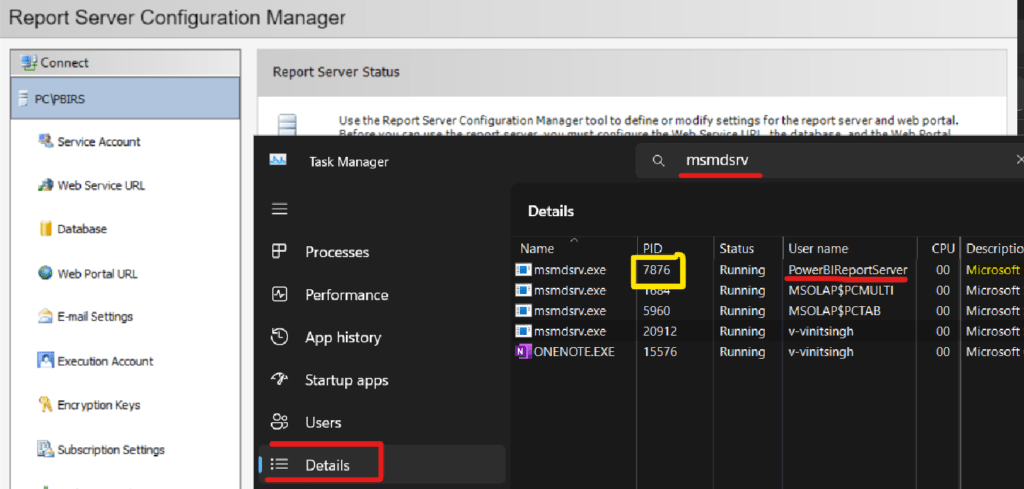Open the Web Service URL page
The width and height of the screenshot is (1024, 489).
pos(101,185)
